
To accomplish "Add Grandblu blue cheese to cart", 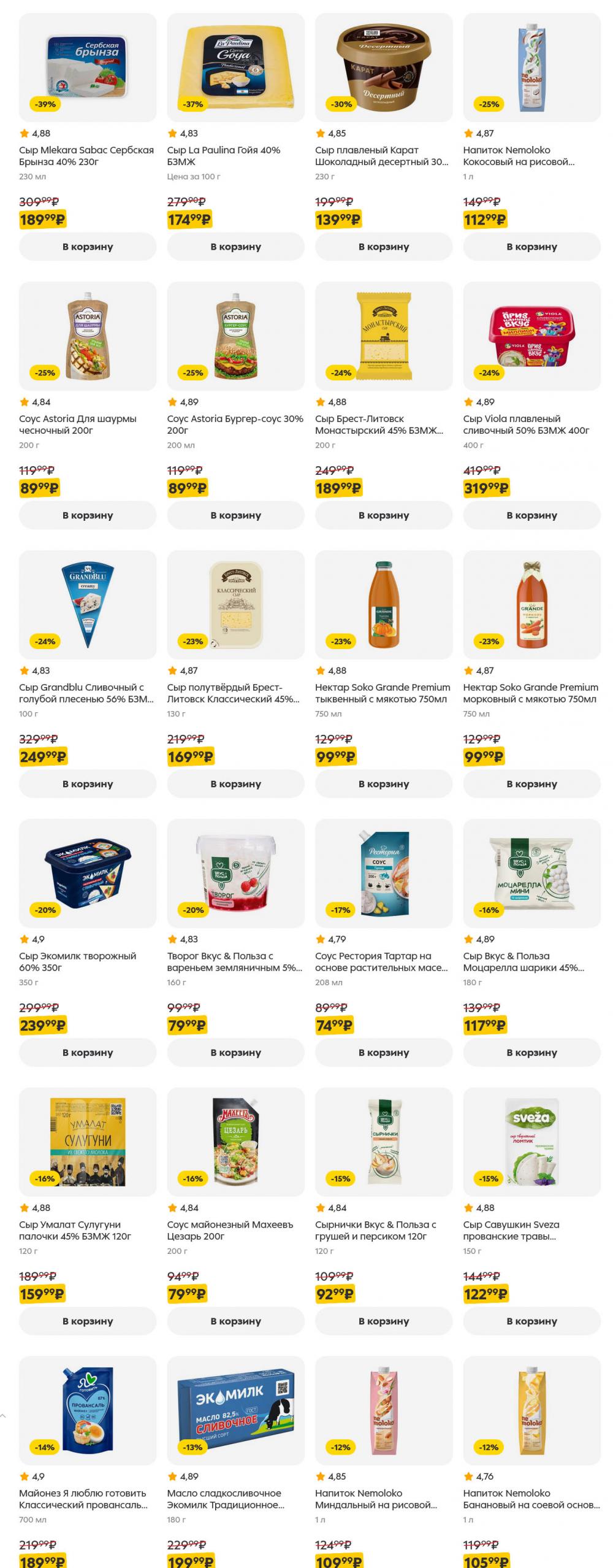I will coord(88,784).
